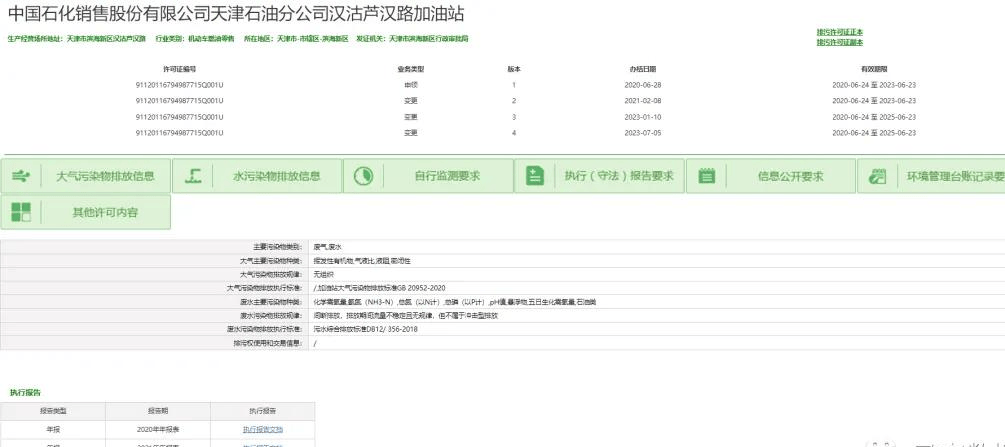Select the 申领 business type cell
Image resolution: width=1005 pixels, height=447 pixels.
pyautogui.click(x=411, y=85)
